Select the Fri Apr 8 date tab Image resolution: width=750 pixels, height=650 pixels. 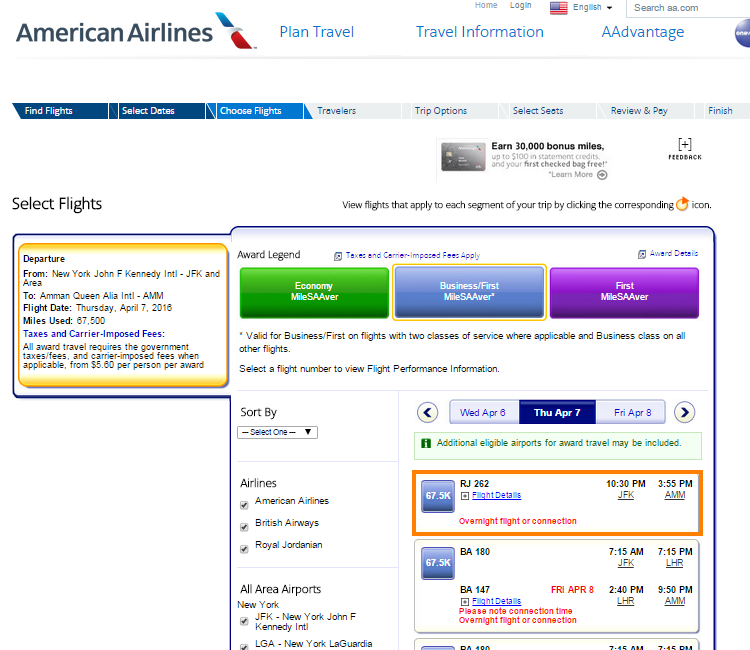click(x=632, y=412)
